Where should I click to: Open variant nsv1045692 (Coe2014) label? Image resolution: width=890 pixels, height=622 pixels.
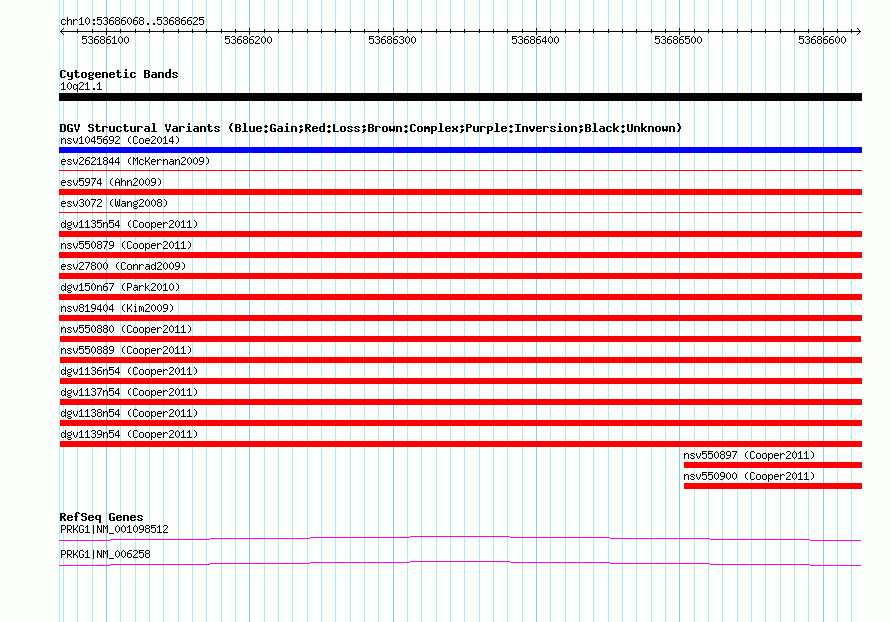(x=120, y=140)
